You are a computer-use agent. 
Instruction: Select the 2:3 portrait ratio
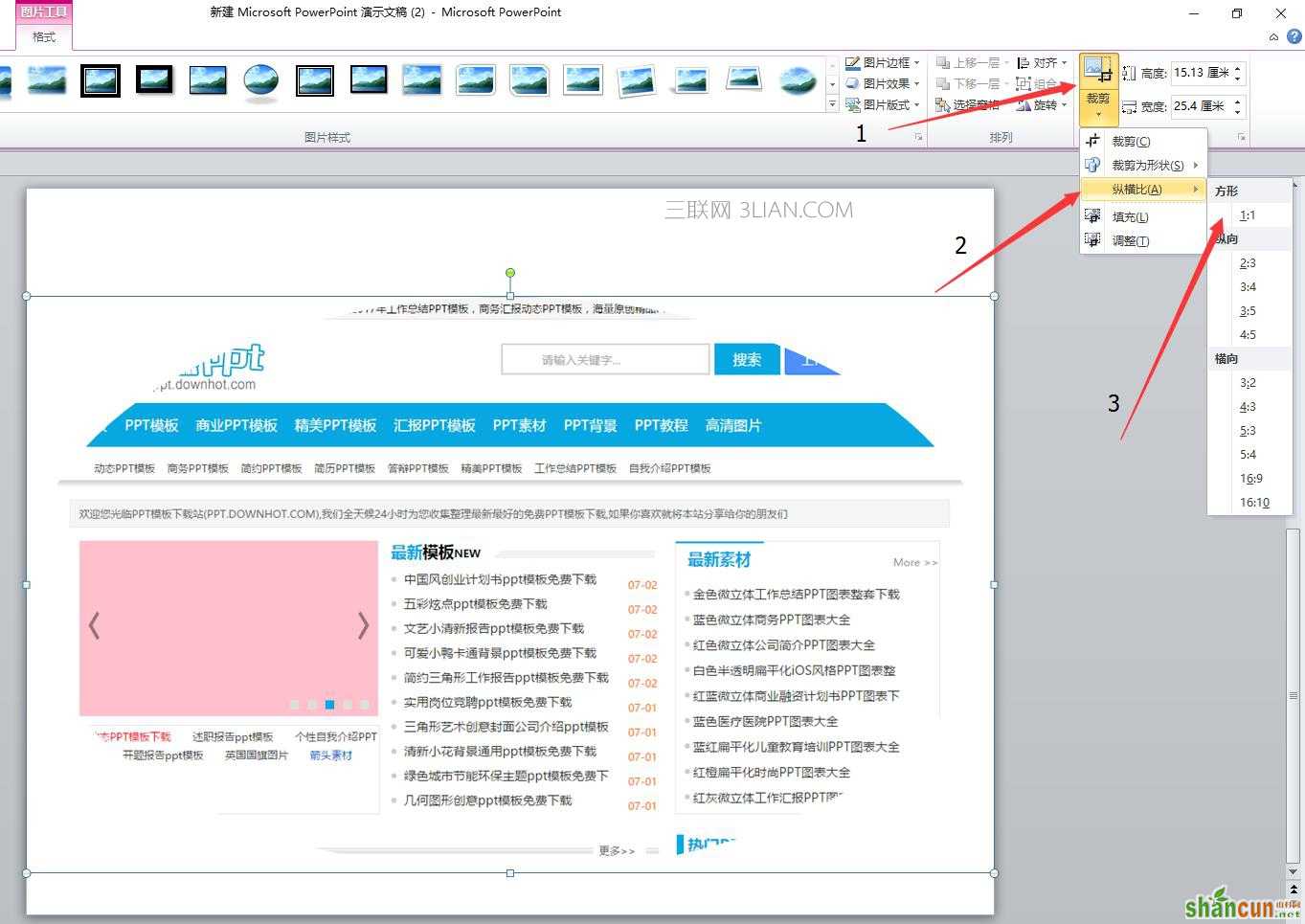(x=1249, y=262)
